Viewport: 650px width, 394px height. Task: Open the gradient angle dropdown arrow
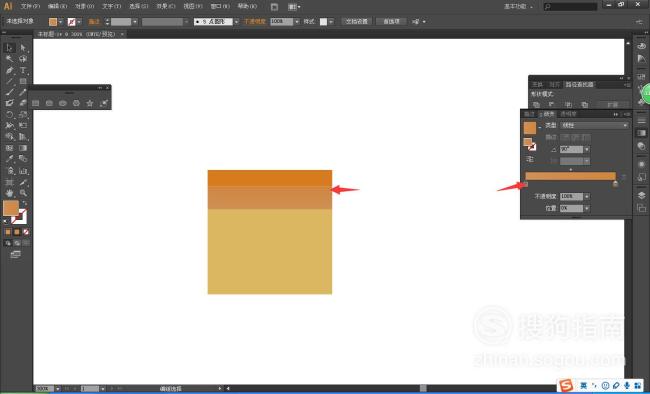click(x=587, y=150)
